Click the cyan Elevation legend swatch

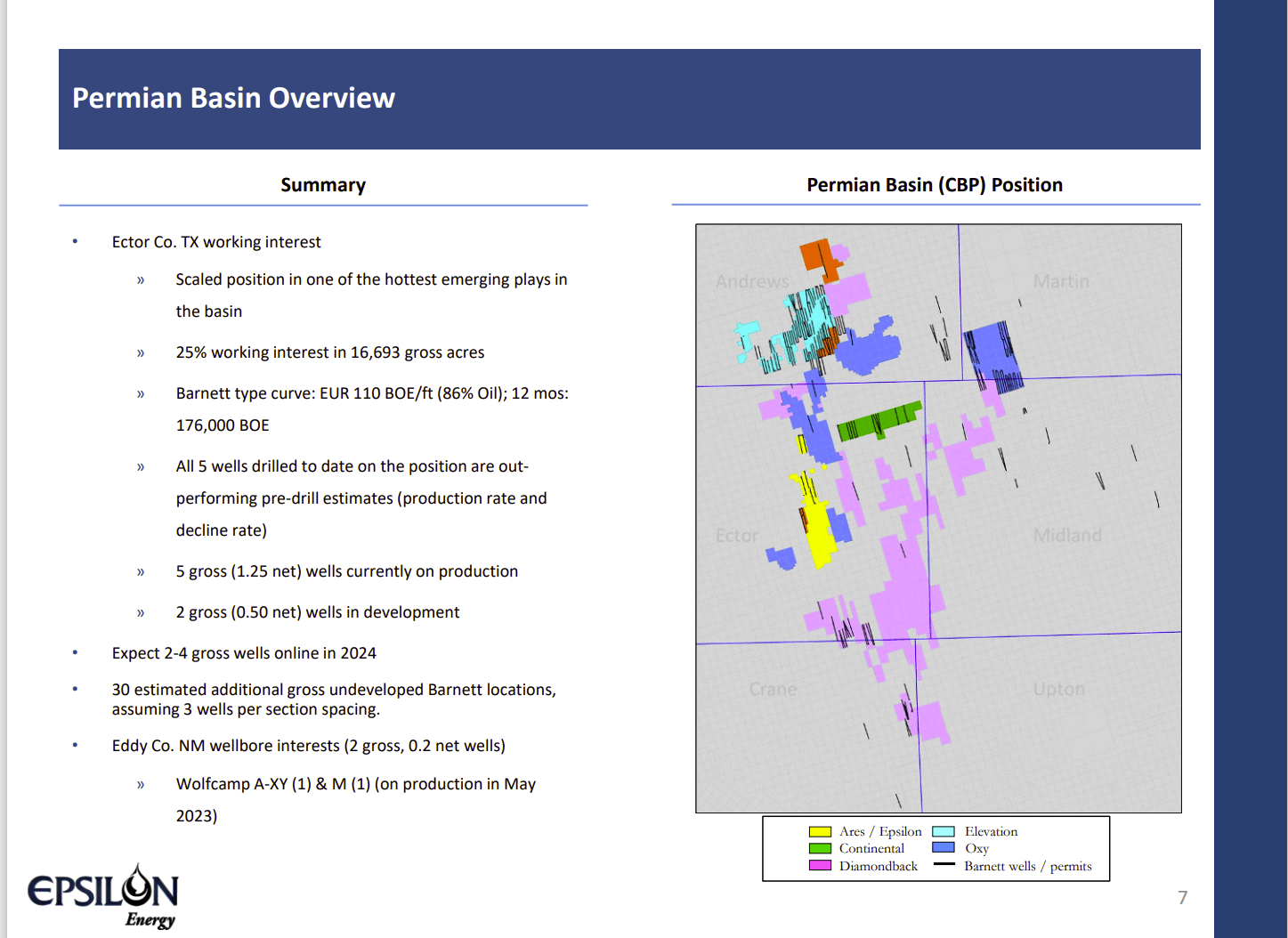(945, 831)
